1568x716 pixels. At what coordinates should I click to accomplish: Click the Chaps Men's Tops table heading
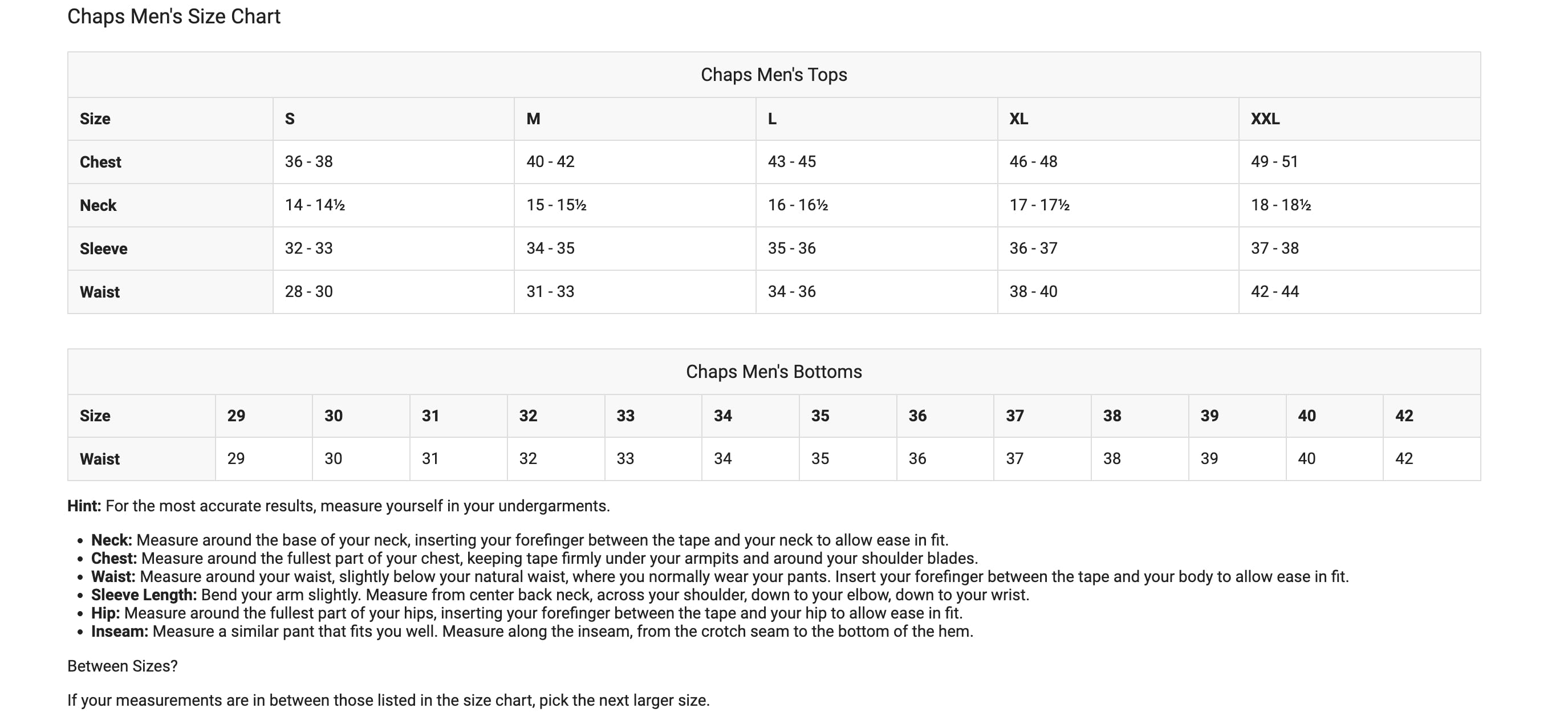pyautogui.click(x=773, y=75)
